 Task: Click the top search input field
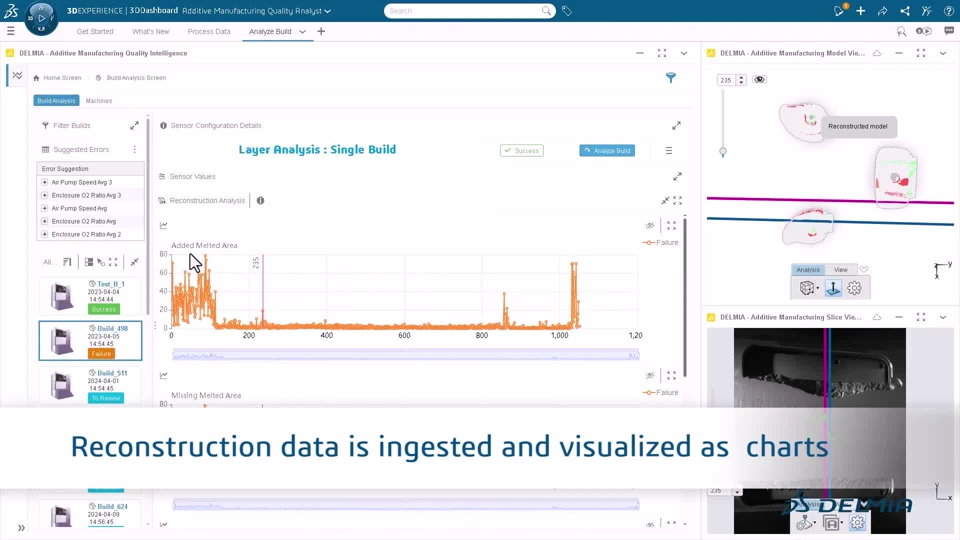[x=468, y=11]
